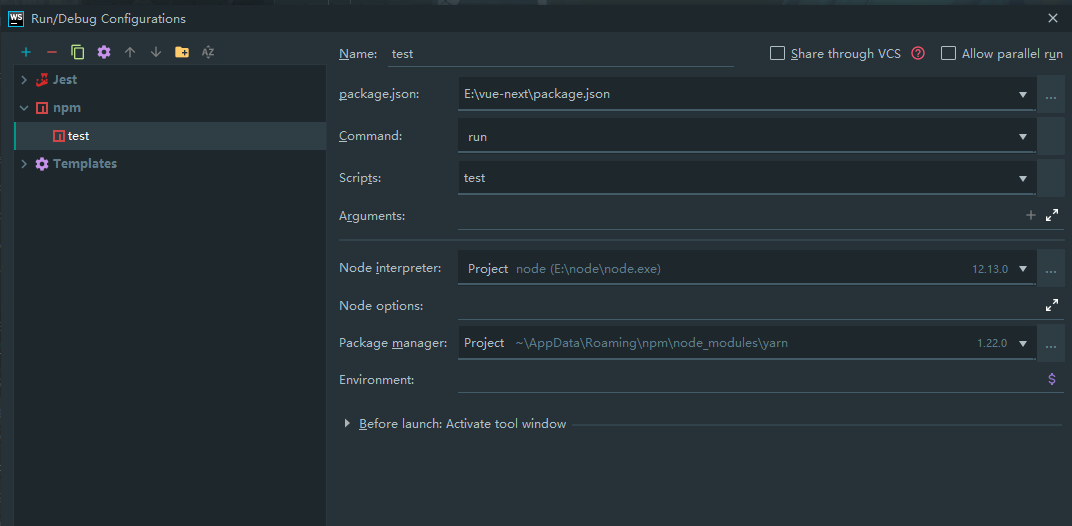Move configuration down with arrow
The image size is (1072, 526).
pyautogui.click(x=156, y=52)
